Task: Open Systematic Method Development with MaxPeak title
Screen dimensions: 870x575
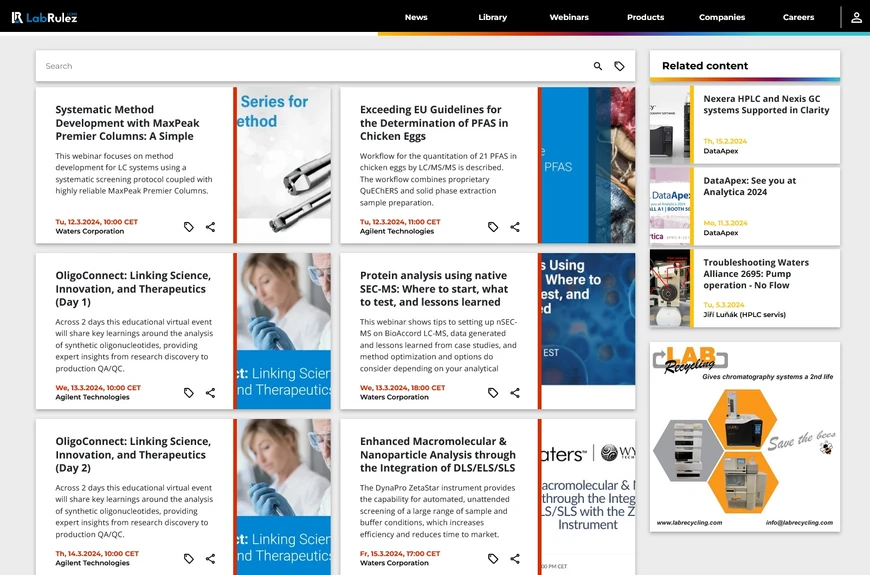Action: (x=128, y=123)
